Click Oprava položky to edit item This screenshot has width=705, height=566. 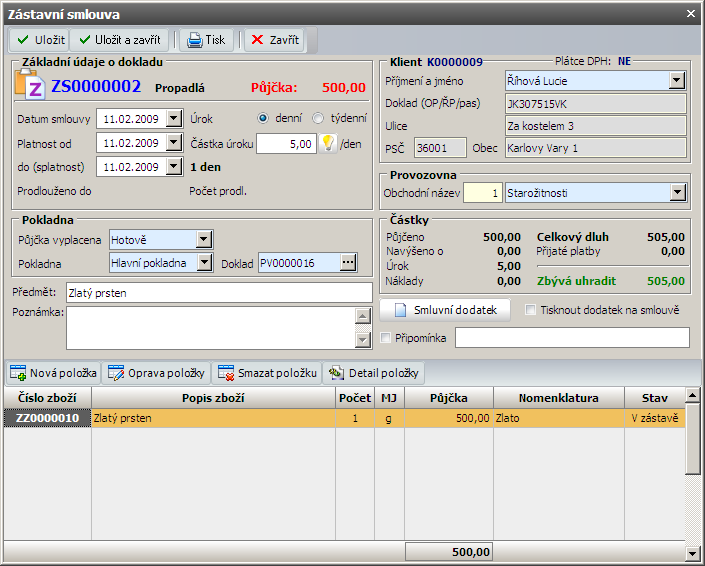[x=155, y=373]
